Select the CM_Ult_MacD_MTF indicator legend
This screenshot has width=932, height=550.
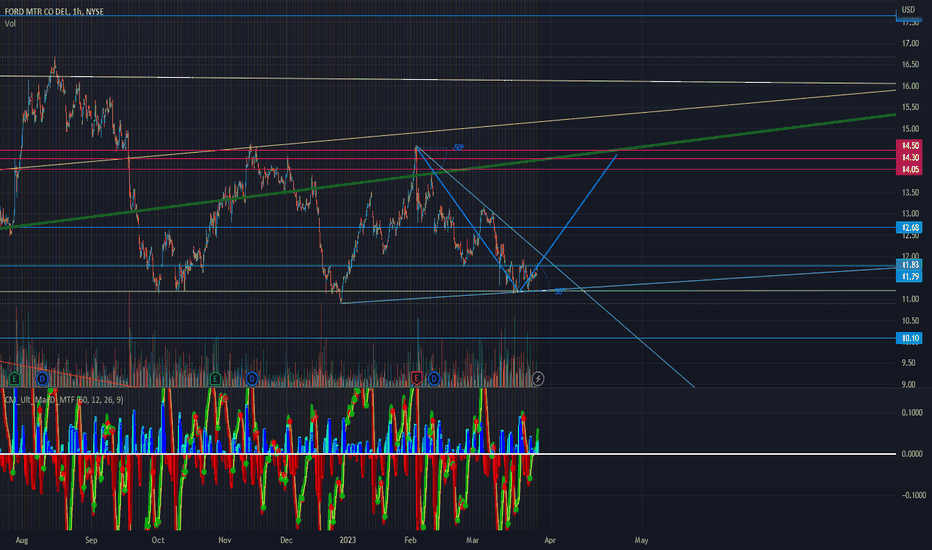64,400
